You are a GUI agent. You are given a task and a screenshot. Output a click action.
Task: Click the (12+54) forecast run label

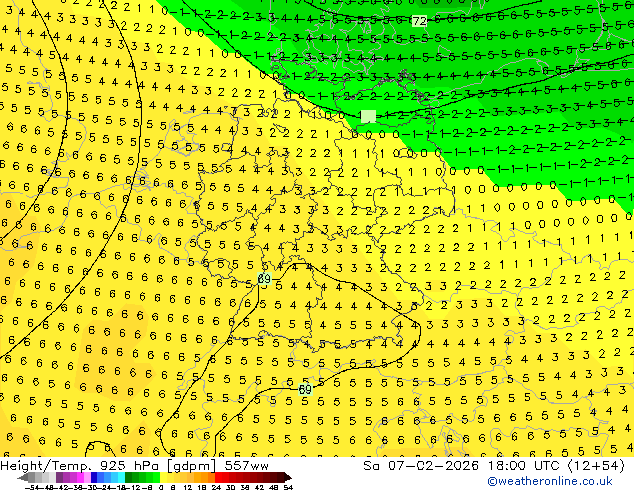[596, 466]
